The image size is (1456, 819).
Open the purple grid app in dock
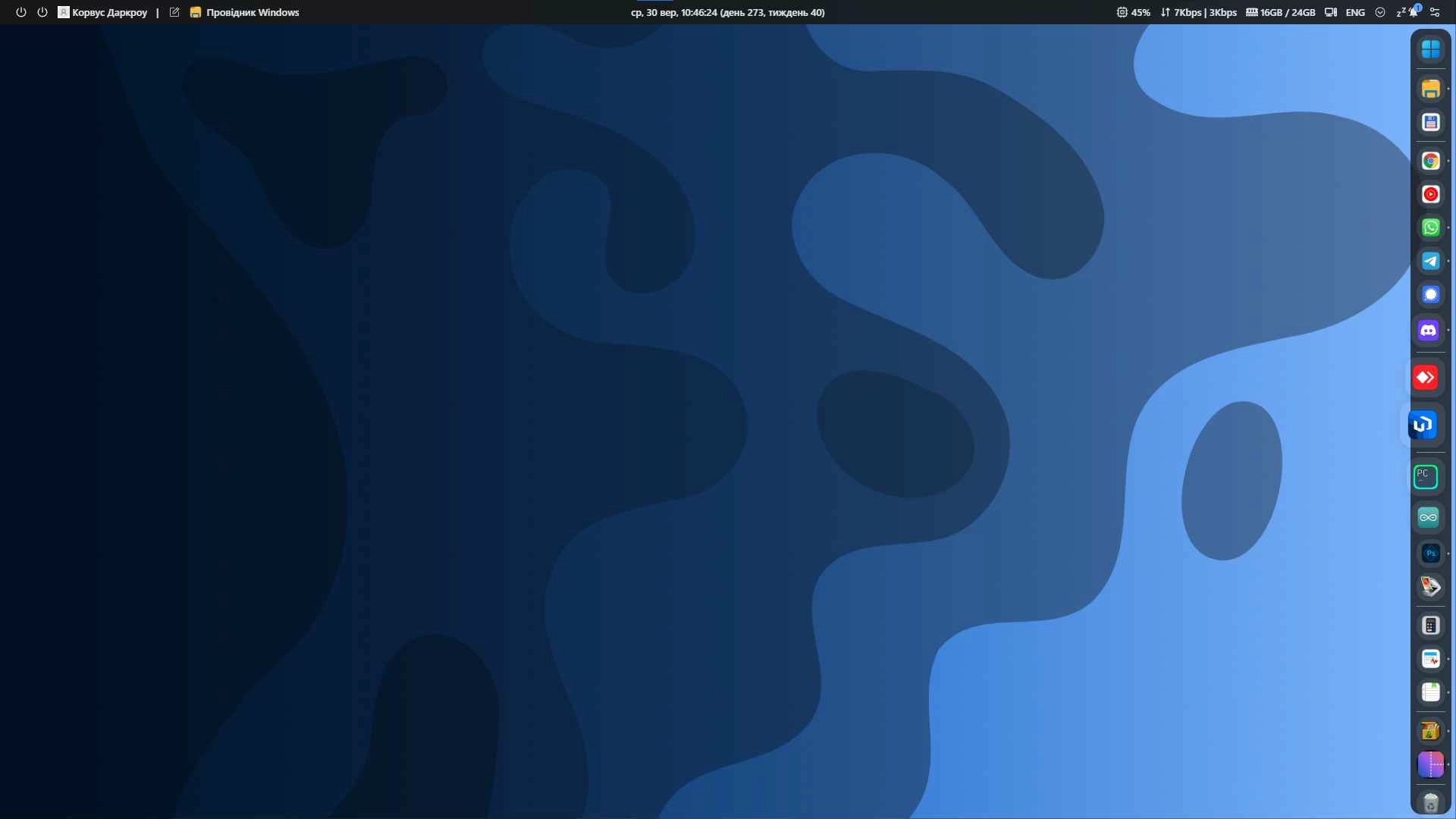(1430, 764)
